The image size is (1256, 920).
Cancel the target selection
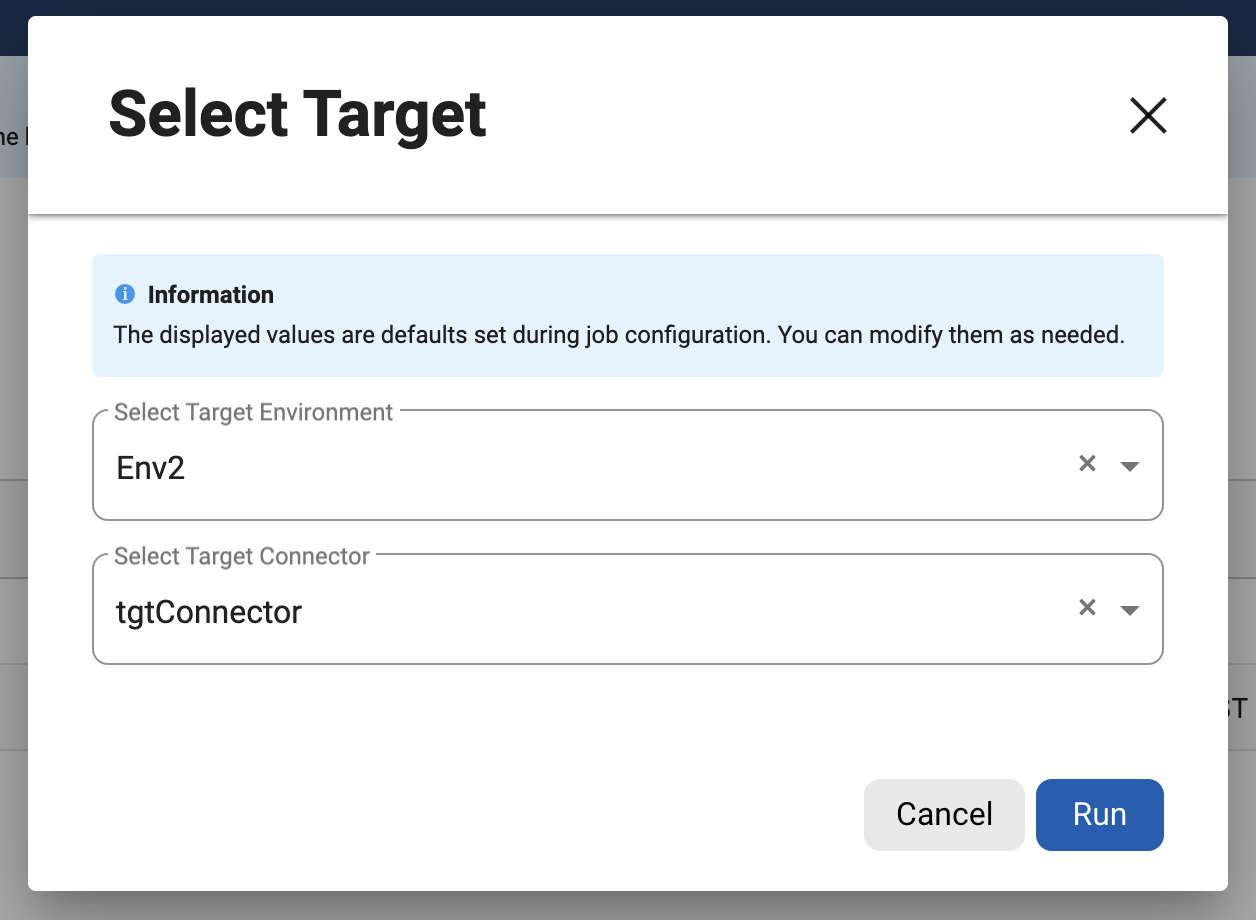943,814
